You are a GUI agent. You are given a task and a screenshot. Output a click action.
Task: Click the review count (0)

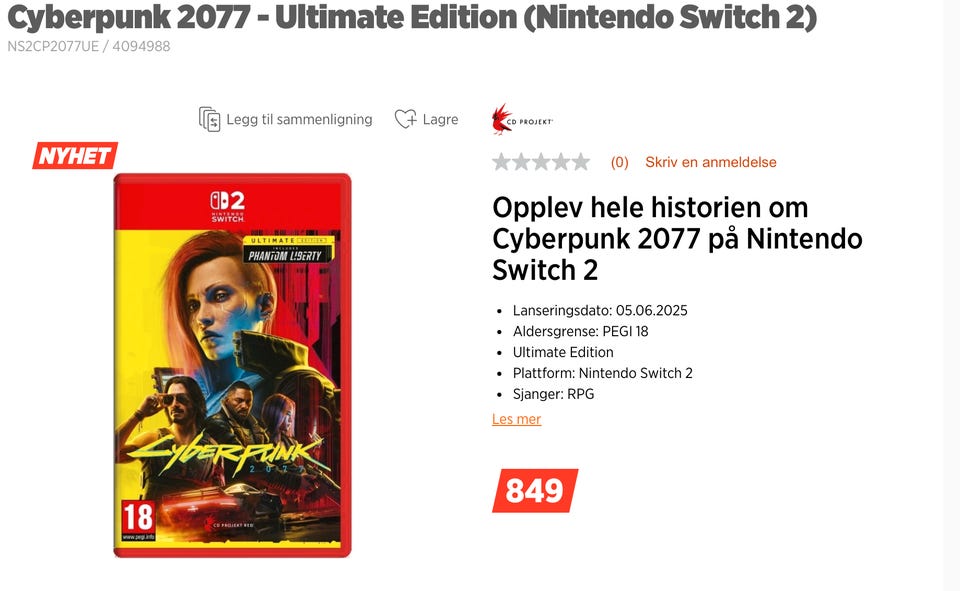point(620,162)
